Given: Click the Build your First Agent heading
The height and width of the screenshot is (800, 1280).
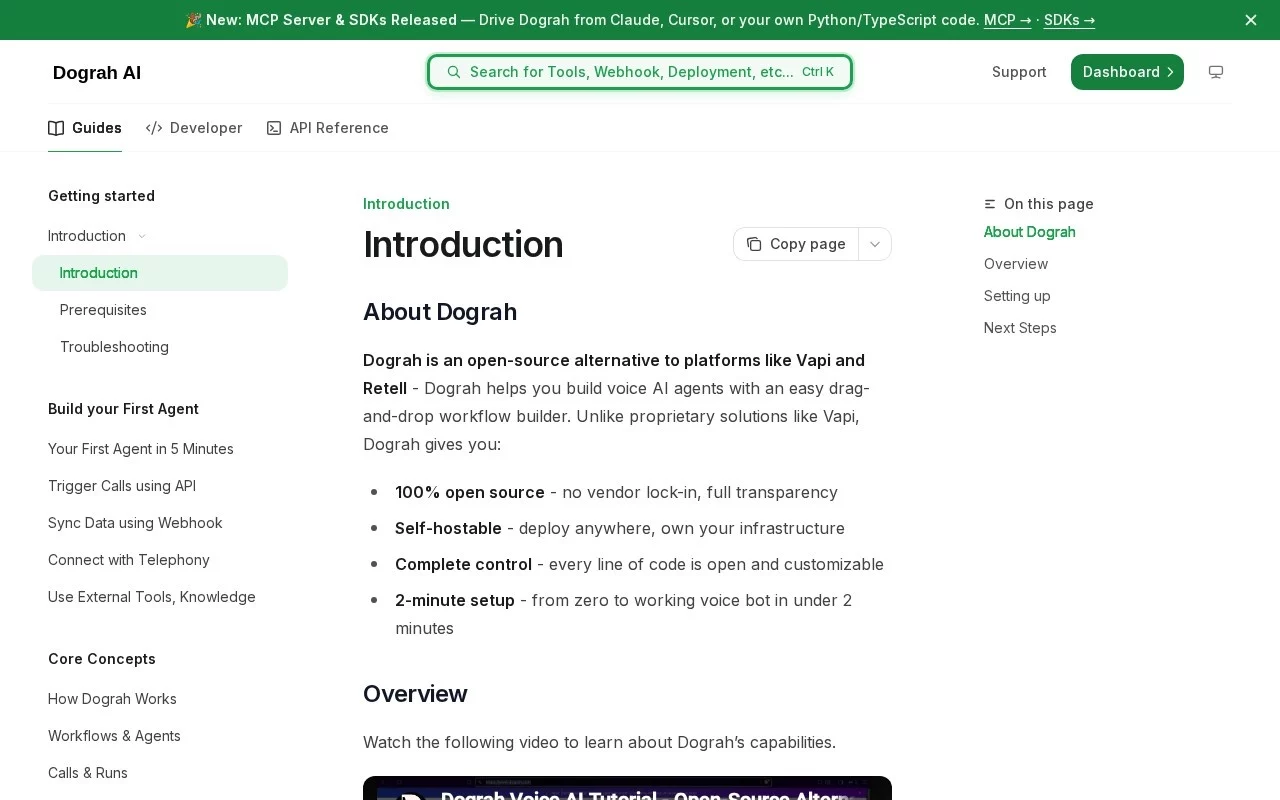Looking at the screenshot, I should [x=123, y=409].
